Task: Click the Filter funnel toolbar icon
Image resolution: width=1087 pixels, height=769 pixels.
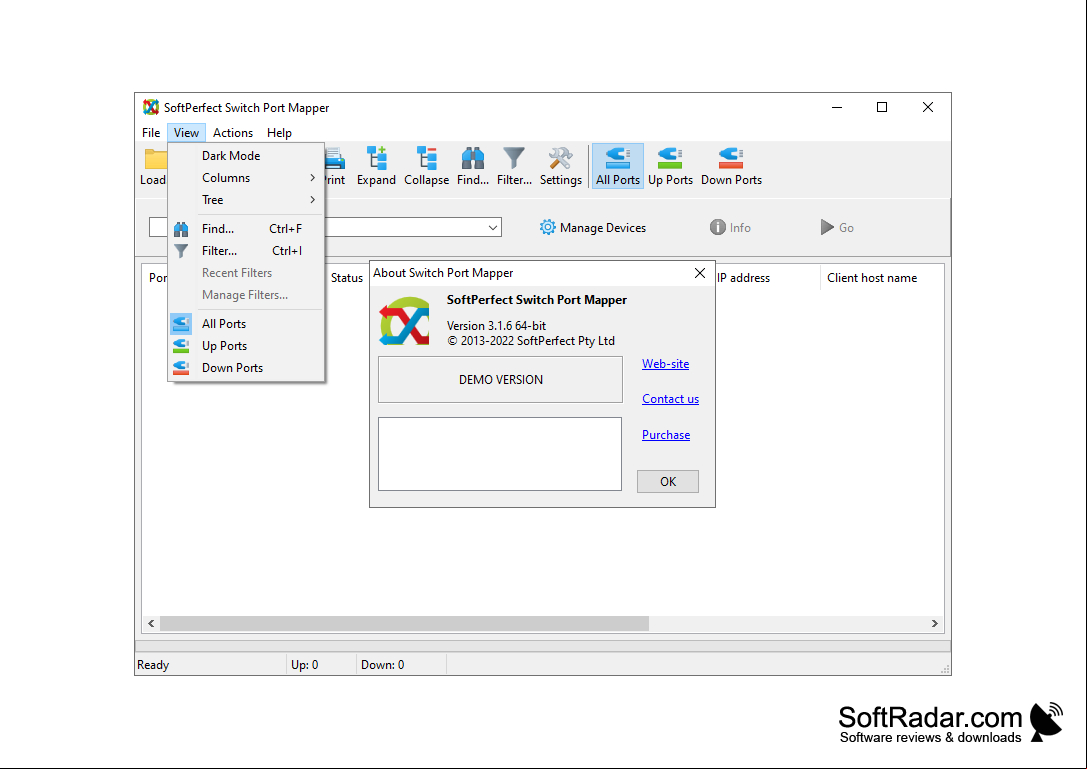Action: tap(514, 159)
